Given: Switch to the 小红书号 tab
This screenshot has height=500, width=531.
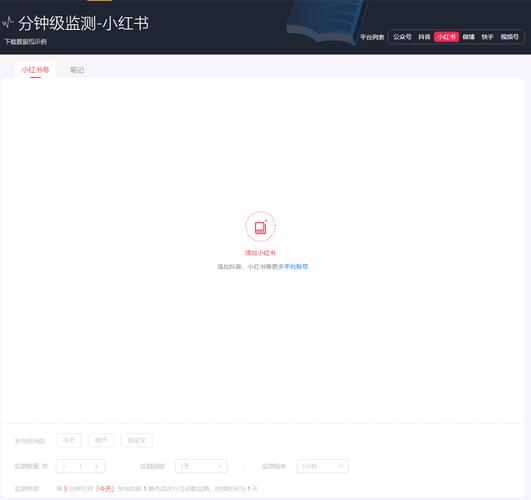Looking at the screenshot, I should (x=35, y=70).
